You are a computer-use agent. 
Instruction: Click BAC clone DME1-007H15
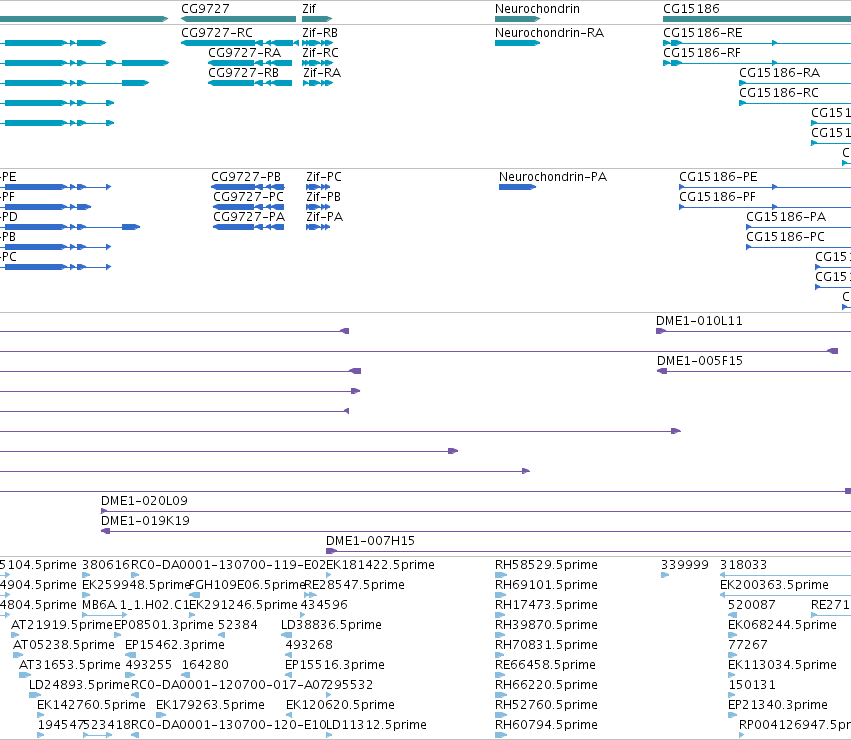(370, 541)
